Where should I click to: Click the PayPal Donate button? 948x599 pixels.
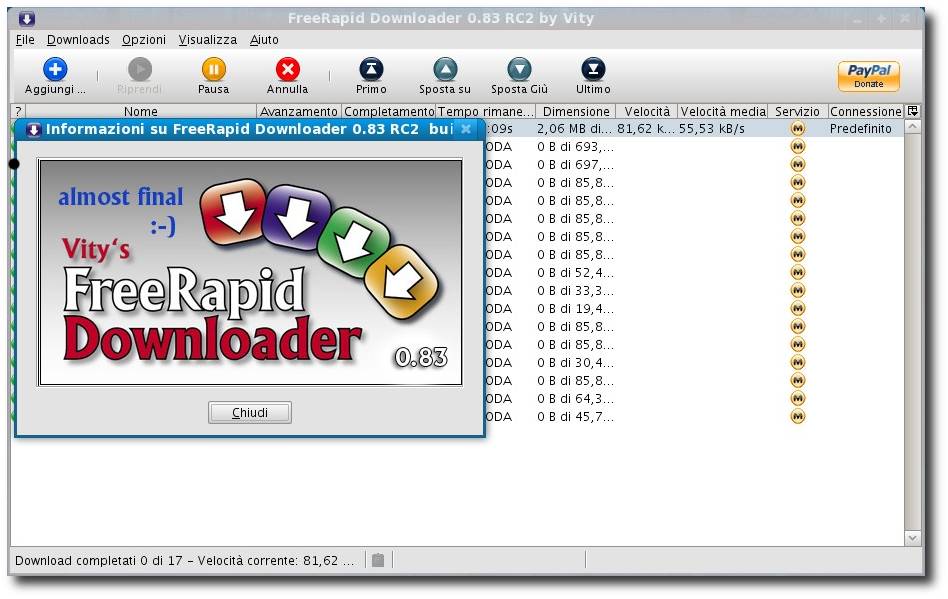pos(868,76)
